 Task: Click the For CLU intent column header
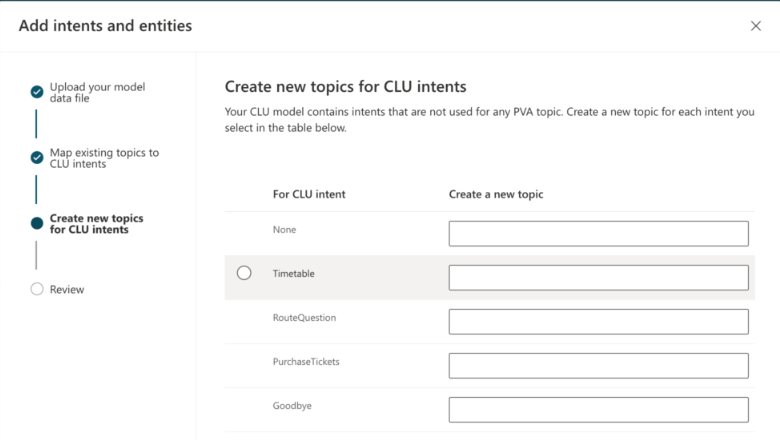[309, 194]
